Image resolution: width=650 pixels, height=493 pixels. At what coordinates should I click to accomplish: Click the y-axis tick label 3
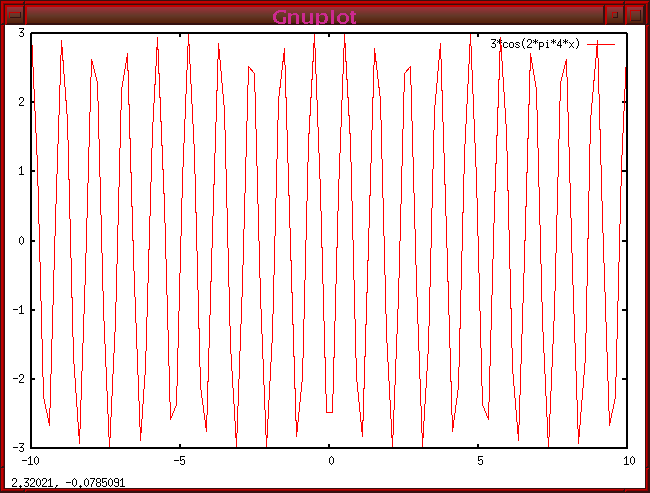pyautogui.click(x=21, y=33)
